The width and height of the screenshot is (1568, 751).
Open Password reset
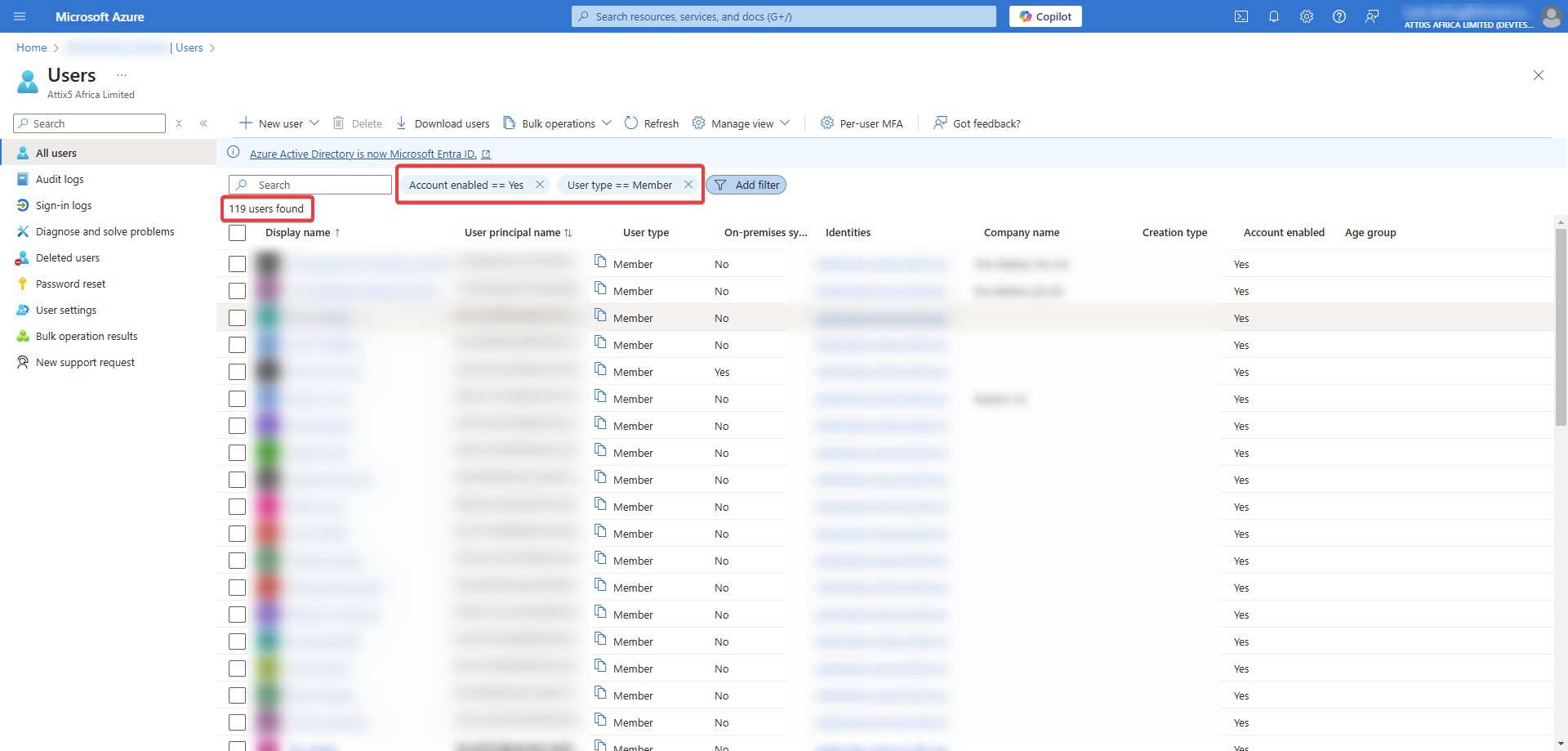click(x=70, y=284)
